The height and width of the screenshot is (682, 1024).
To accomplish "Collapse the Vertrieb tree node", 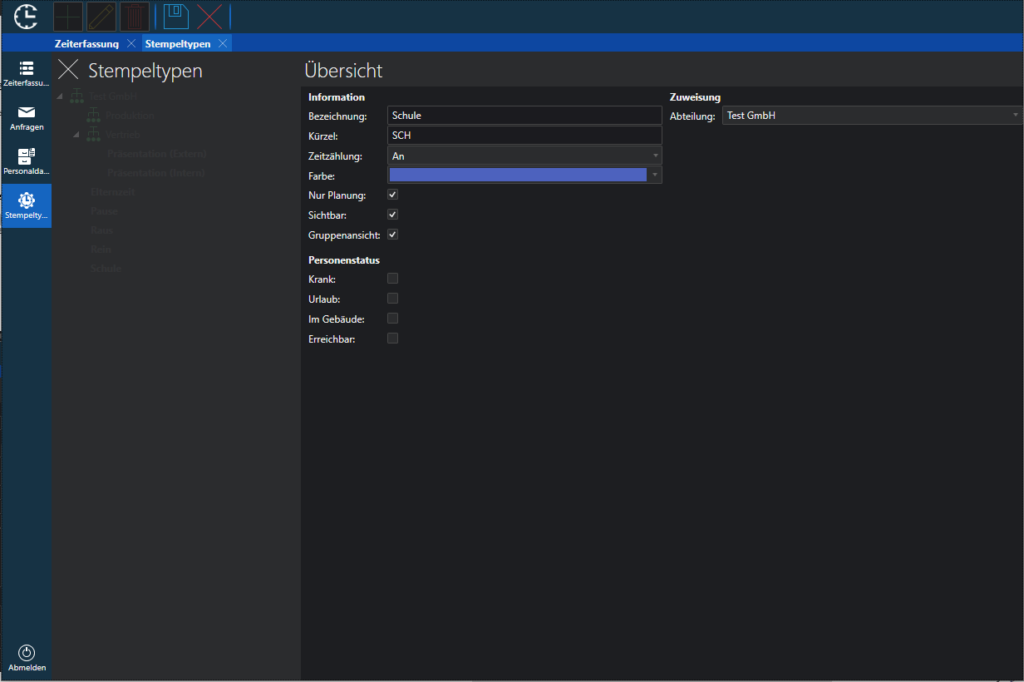I will (76, 135).
